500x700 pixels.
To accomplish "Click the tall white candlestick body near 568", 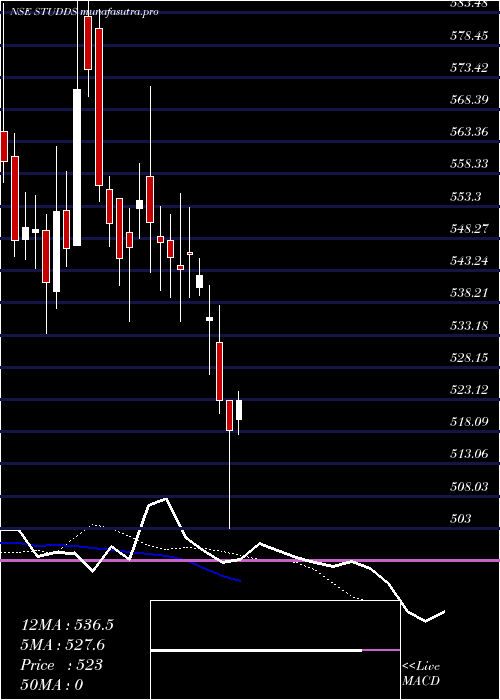I will 77,167.
